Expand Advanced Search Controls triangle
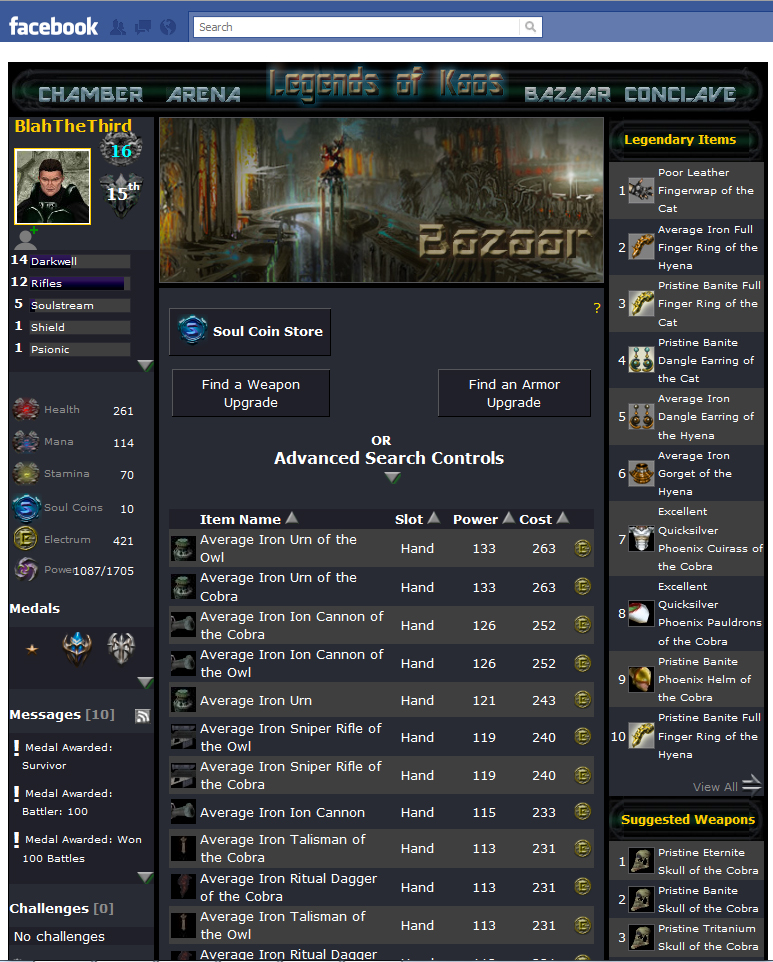The image size is (773, 962). [393, 477]
